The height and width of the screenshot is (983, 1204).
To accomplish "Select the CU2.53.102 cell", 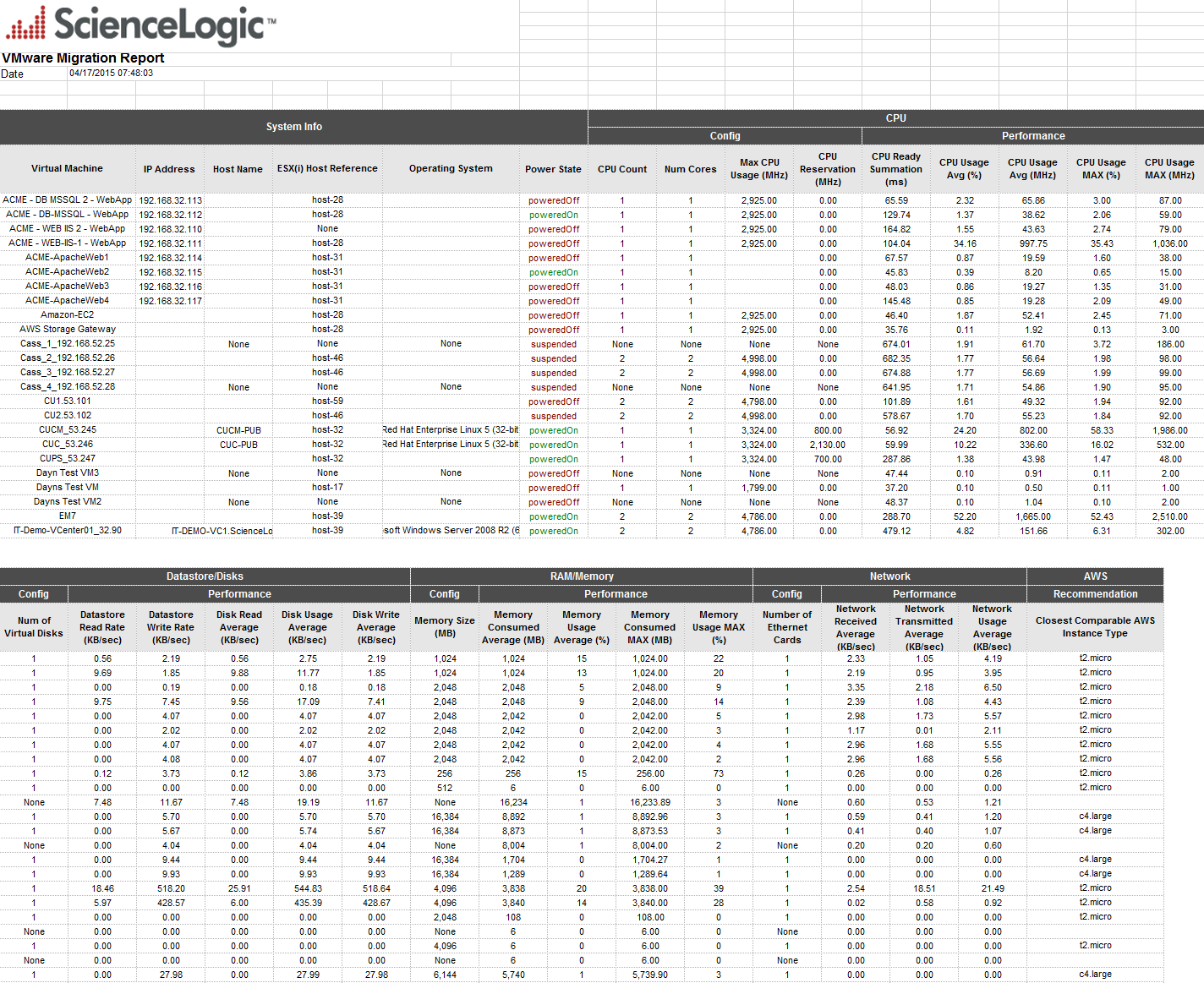I will click(x=68, y=416).
